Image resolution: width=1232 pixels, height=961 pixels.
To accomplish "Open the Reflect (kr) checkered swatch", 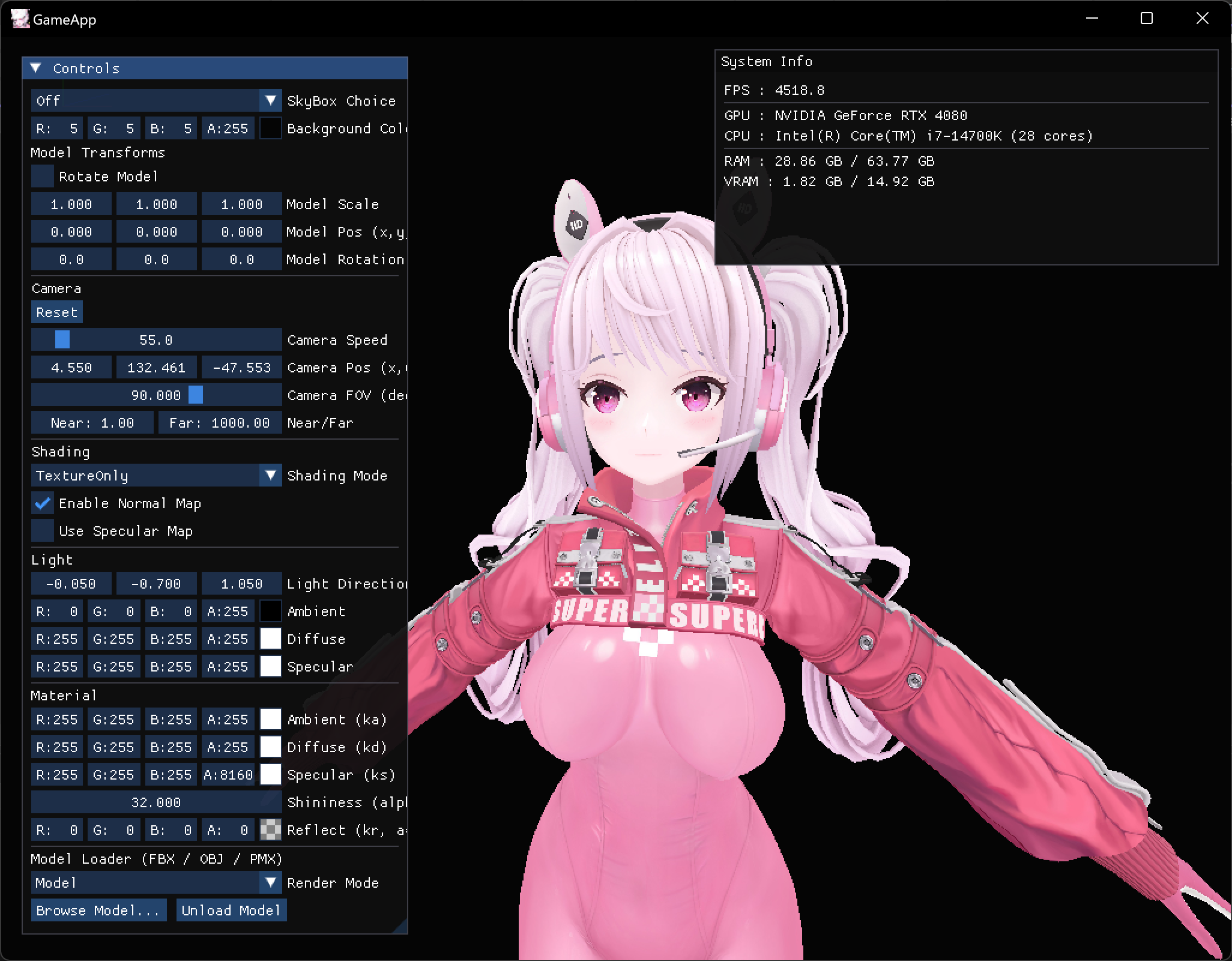I will click(270, 829).
